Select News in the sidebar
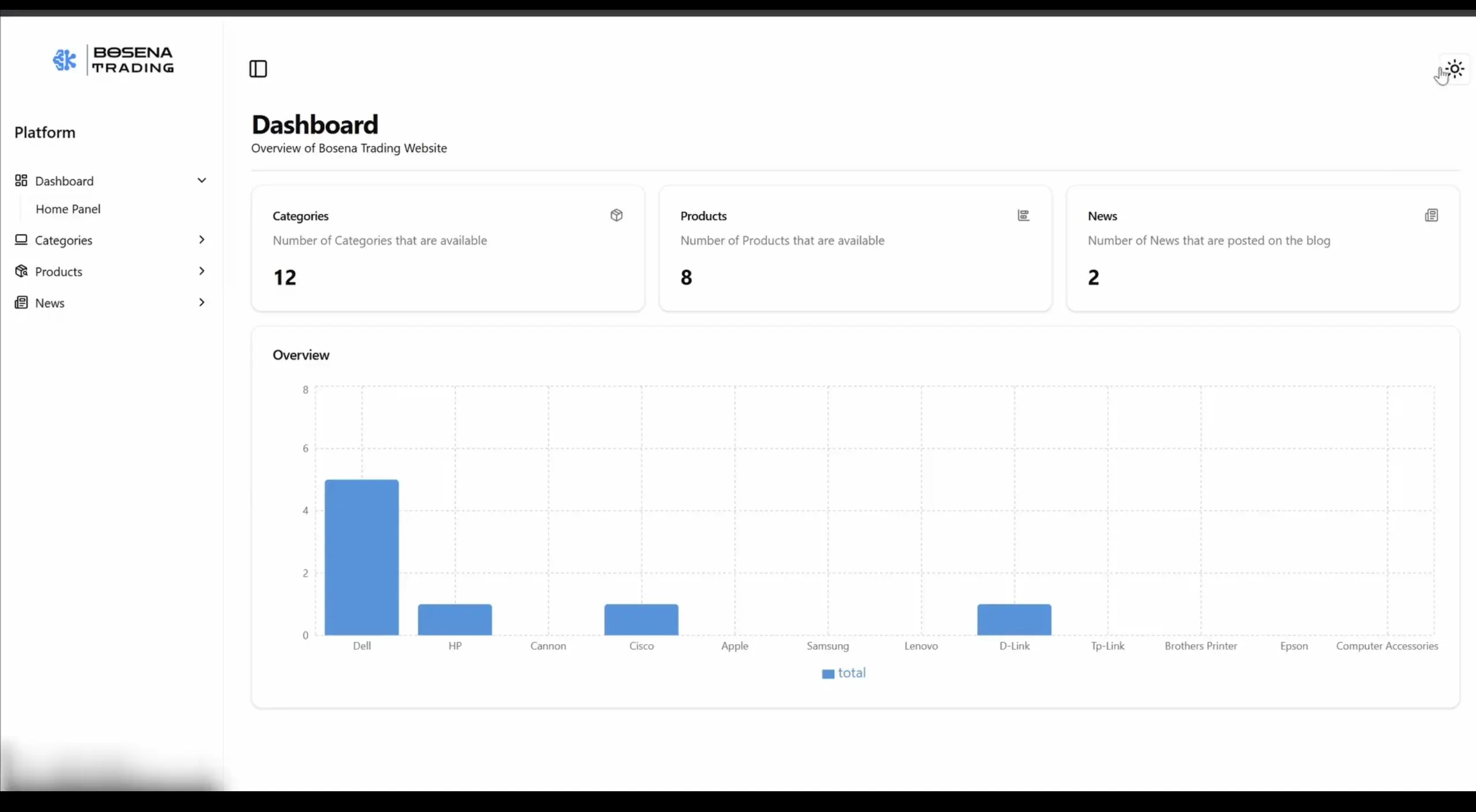Screen dimensions: 1476x812 tap(50, 303)
